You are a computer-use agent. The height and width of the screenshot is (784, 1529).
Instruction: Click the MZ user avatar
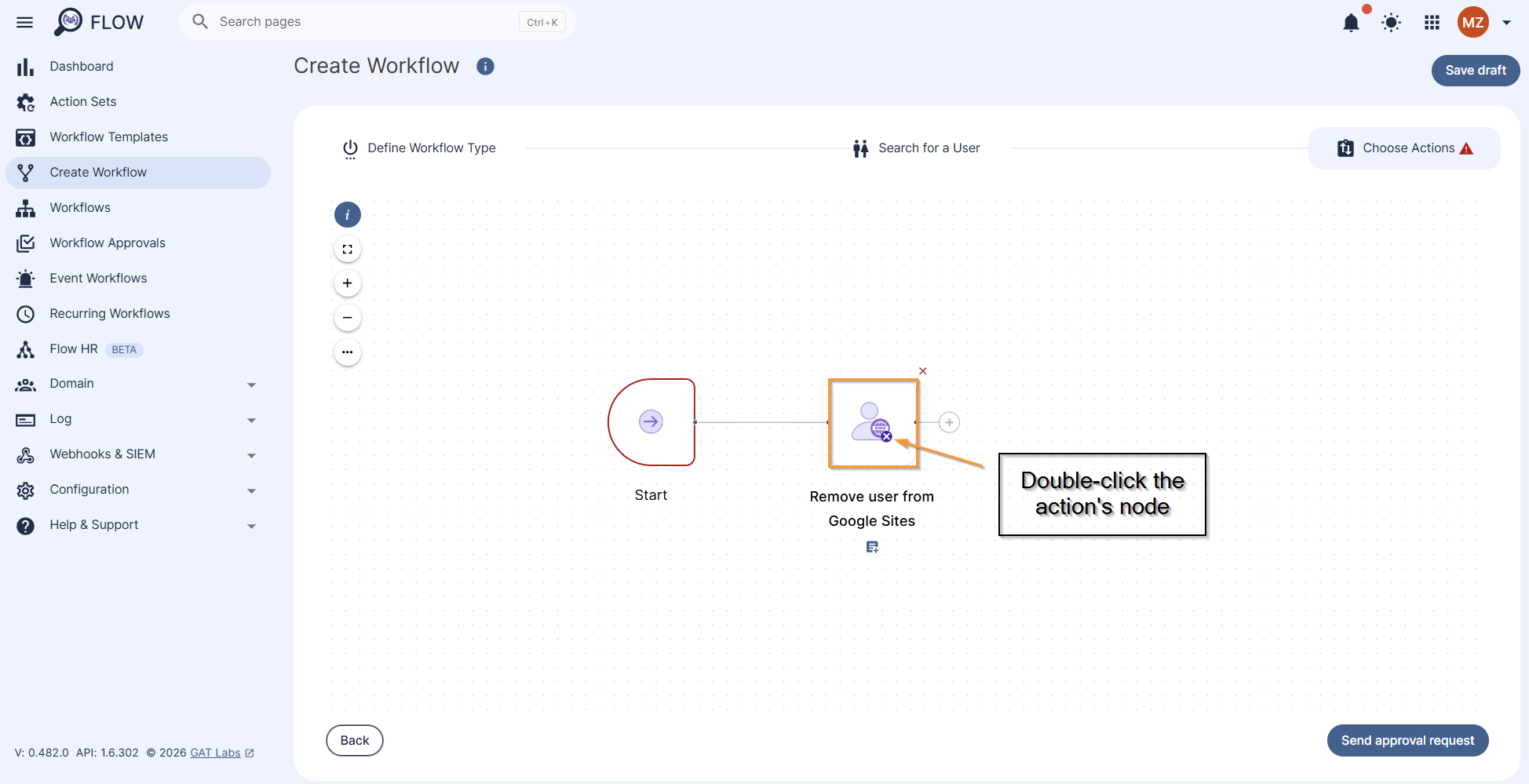[x=1472, y=23]
